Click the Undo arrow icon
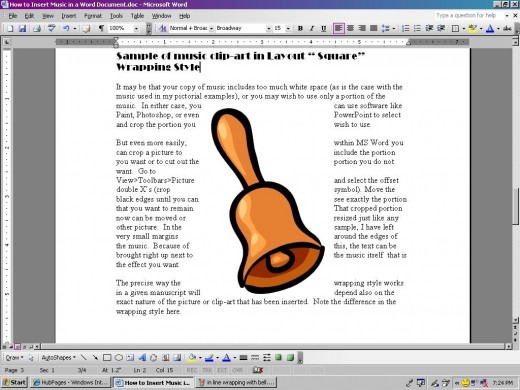Screen dimensions: 520x390 tap(66, 29)
